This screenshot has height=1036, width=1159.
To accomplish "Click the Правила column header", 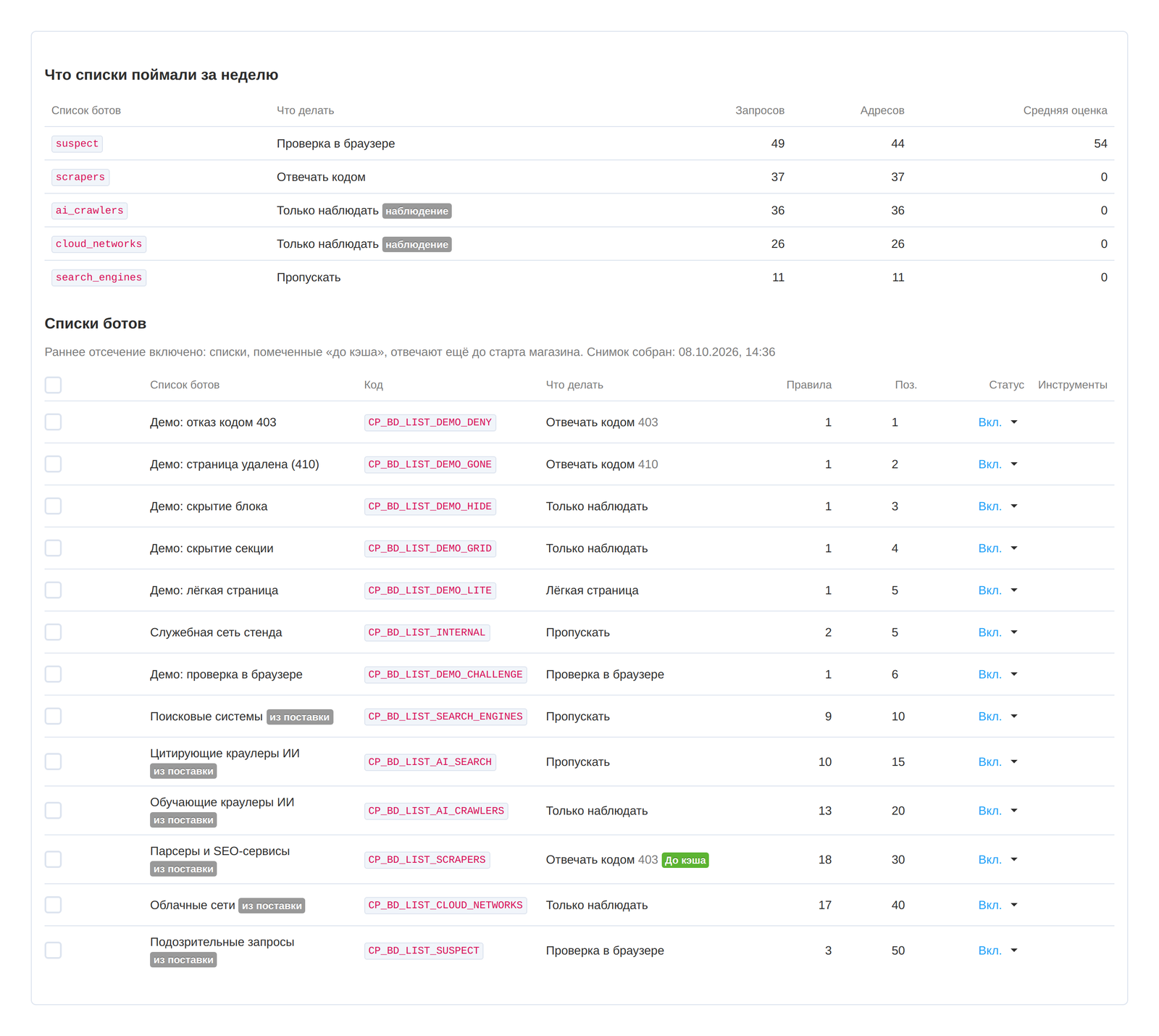I will 809,385.
